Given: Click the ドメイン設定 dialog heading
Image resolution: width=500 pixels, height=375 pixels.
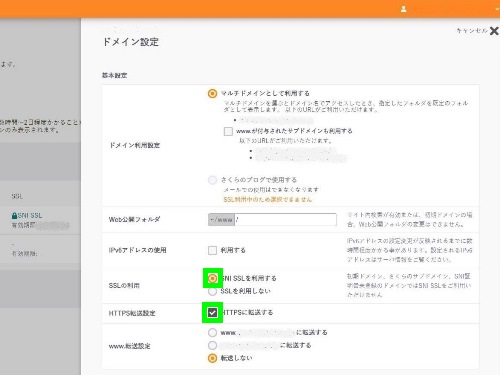Looking at the screenshot, I should (x=131, y=42).
